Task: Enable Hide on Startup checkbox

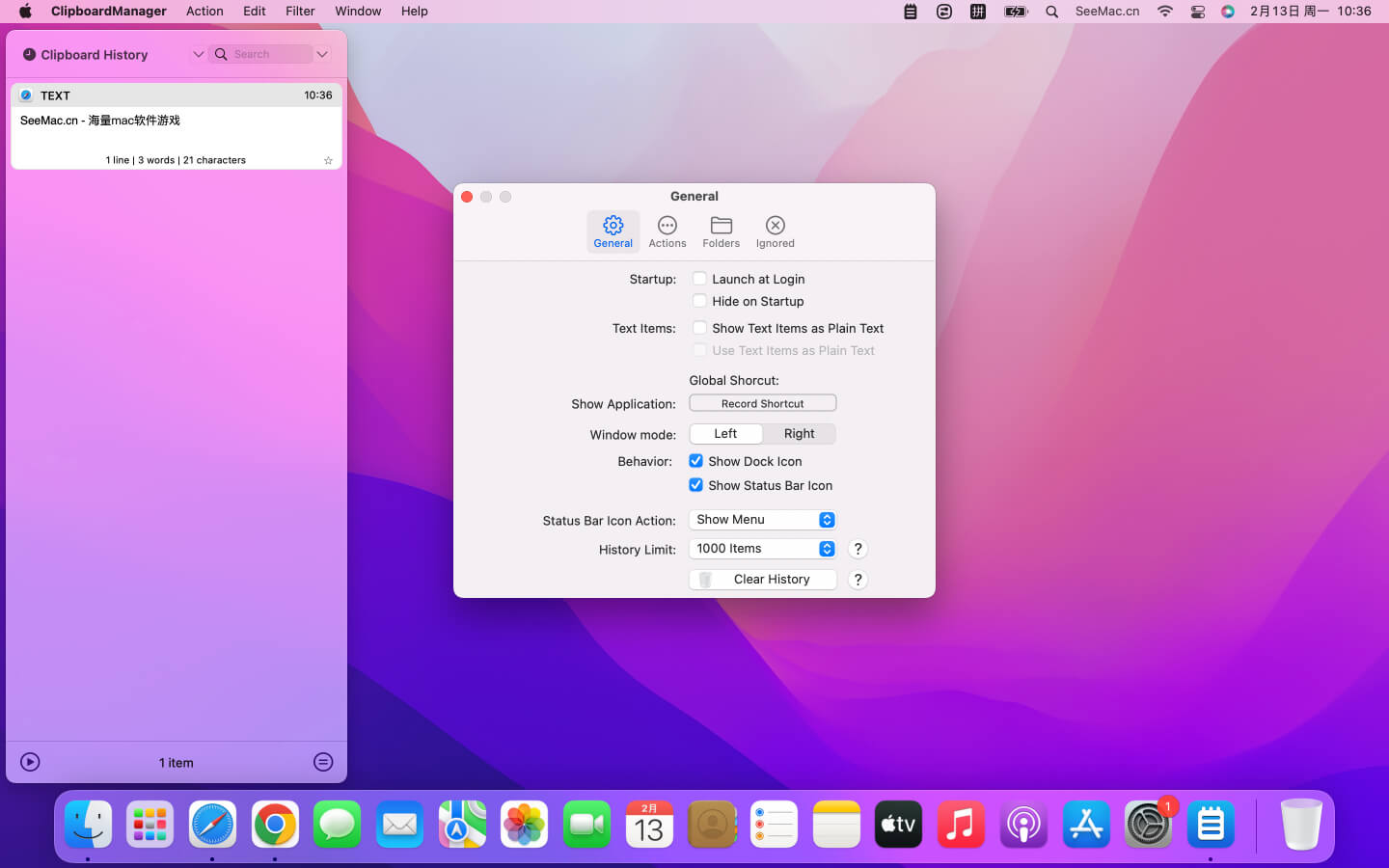Action: (x=699, y=301)
